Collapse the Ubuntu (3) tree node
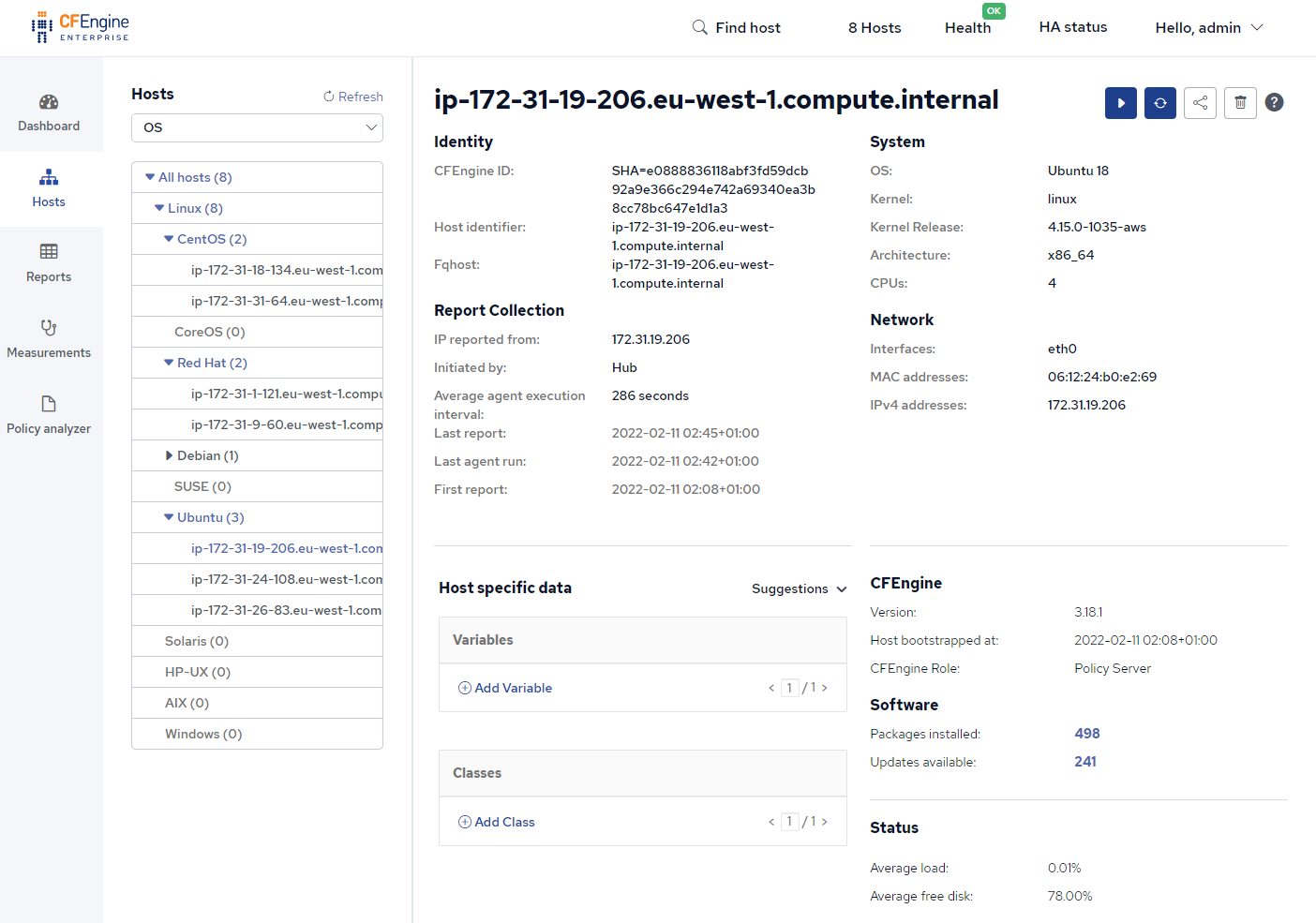The image size is (1316, 923). 169,517
